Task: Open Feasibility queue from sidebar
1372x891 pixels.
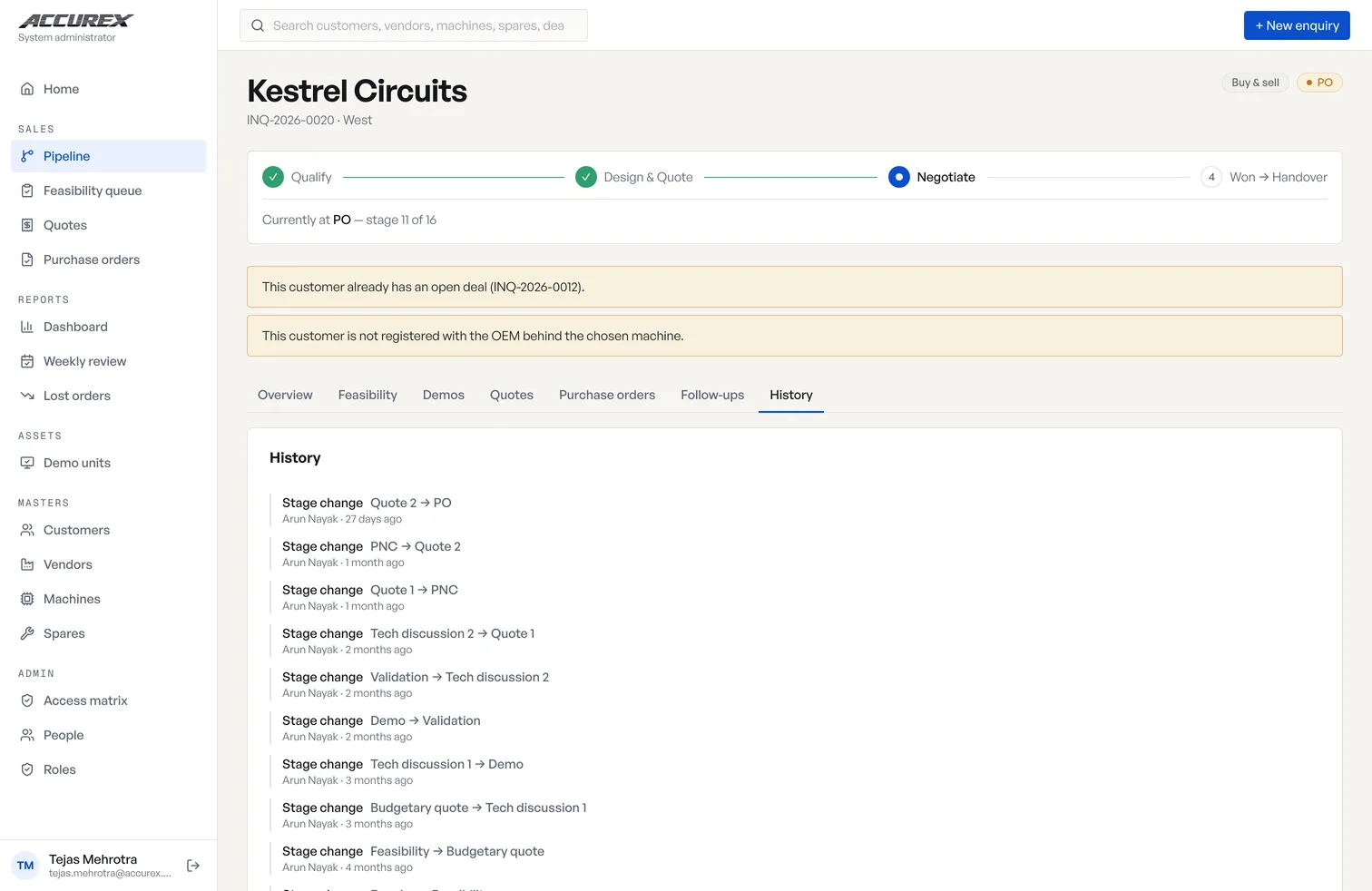Action: (108, 191)
